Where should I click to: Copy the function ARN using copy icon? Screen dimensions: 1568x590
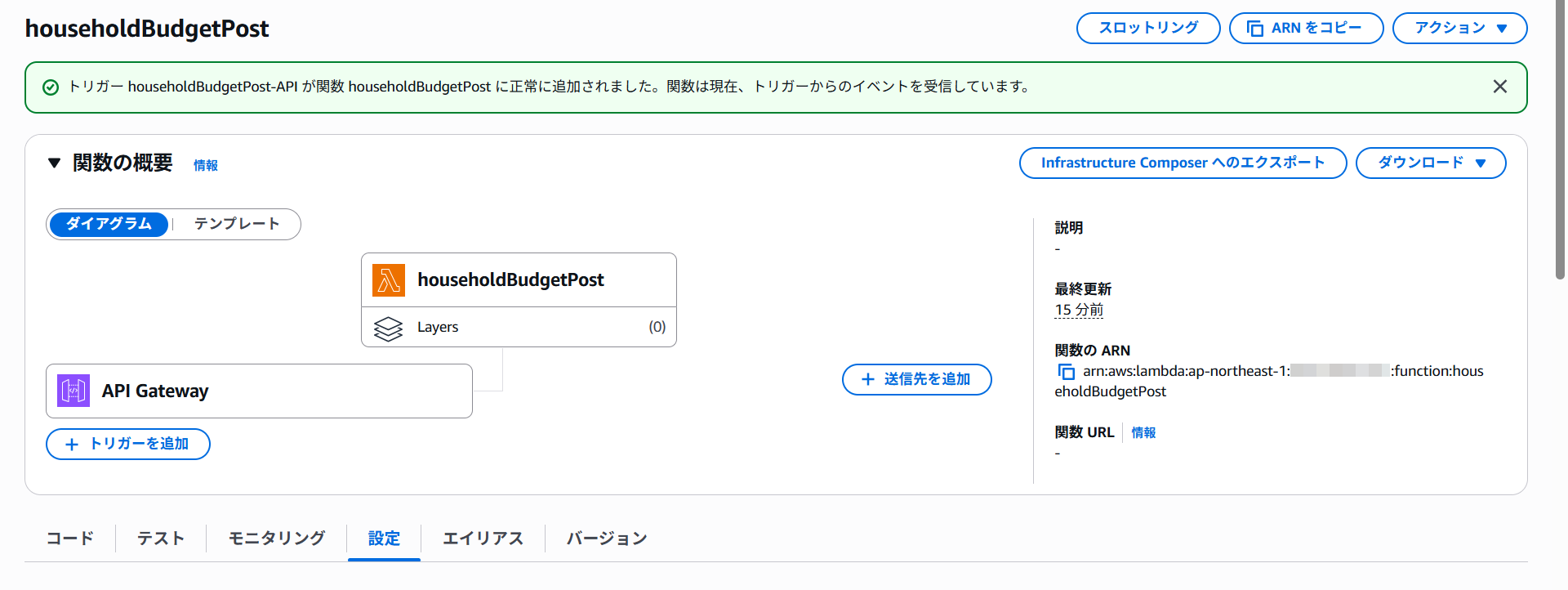pyautogui.click(x=1067, y=372)
